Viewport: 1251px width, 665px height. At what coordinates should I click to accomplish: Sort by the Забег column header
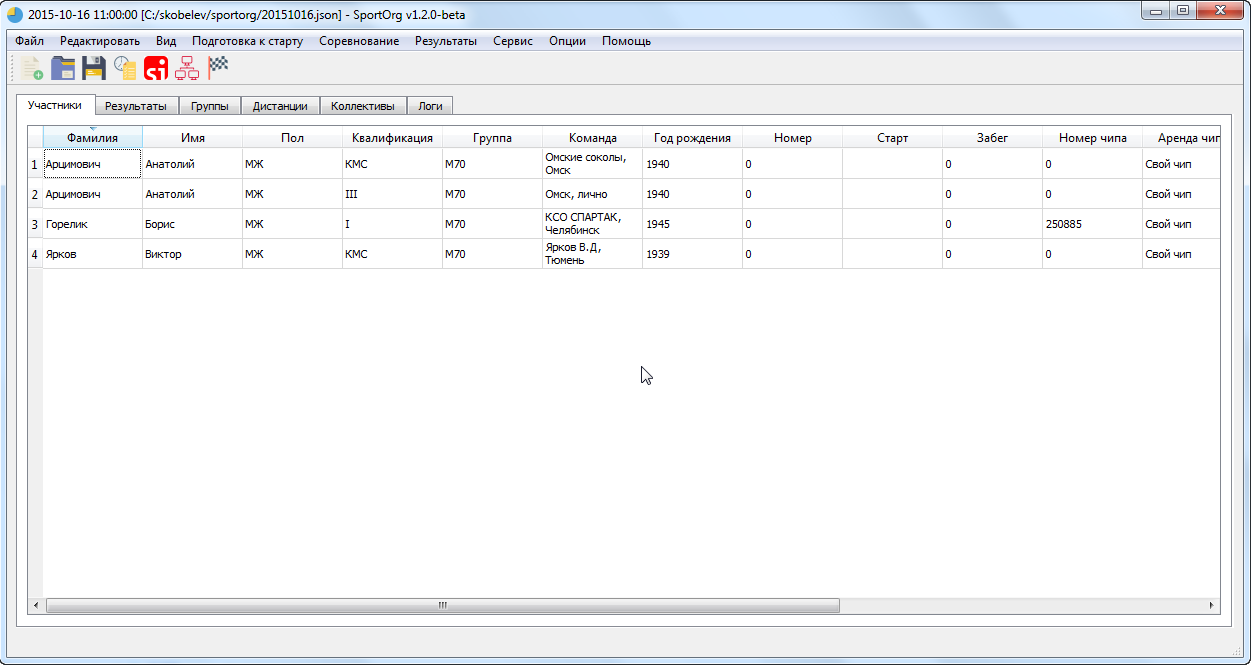(992, 138)
